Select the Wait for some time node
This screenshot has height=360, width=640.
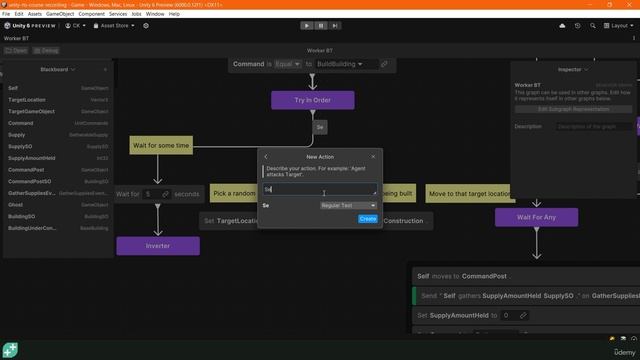point(161,145)
